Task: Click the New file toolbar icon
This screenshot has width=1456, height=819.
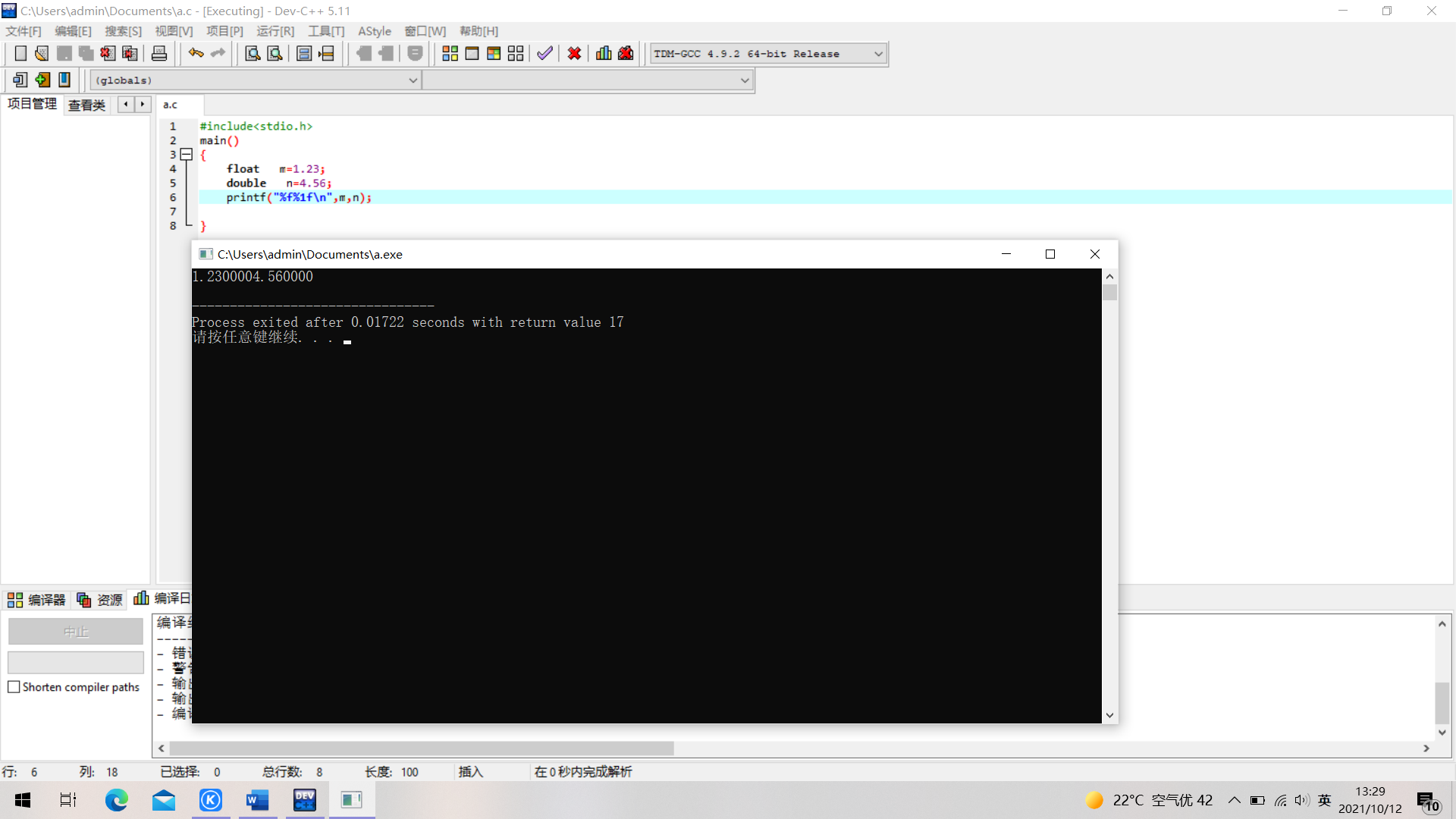Action: coord(20,54)
